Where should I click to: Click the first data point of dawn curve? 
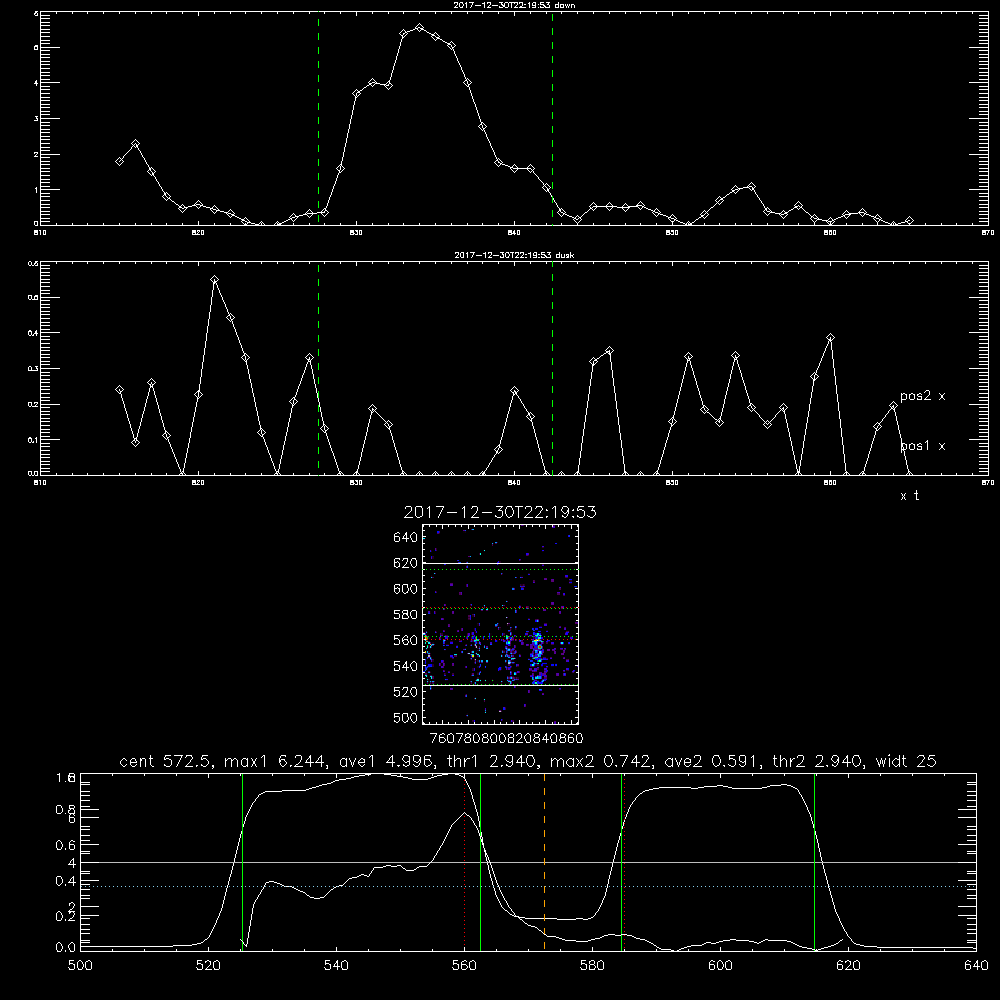(x=119, y=161)
